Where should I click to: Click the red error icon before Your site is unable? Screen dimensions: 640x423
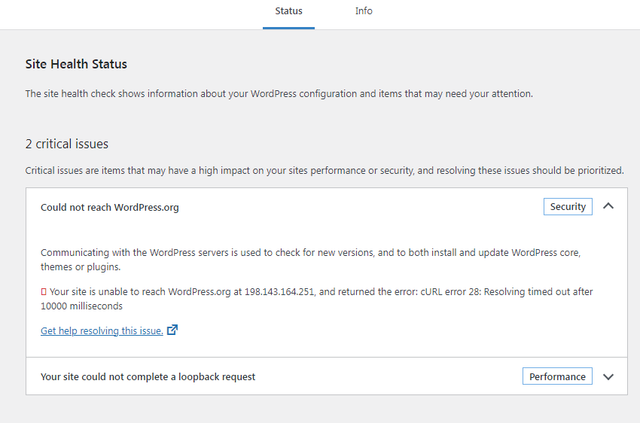tap(44, 292)
